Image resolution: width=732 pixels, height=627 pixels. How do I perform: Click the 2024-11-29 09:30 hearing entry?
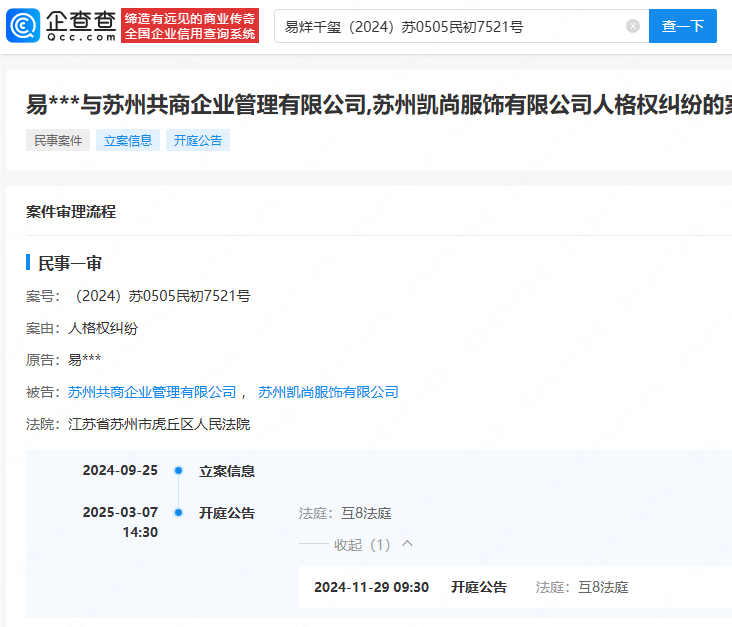[x=515, y=587]
